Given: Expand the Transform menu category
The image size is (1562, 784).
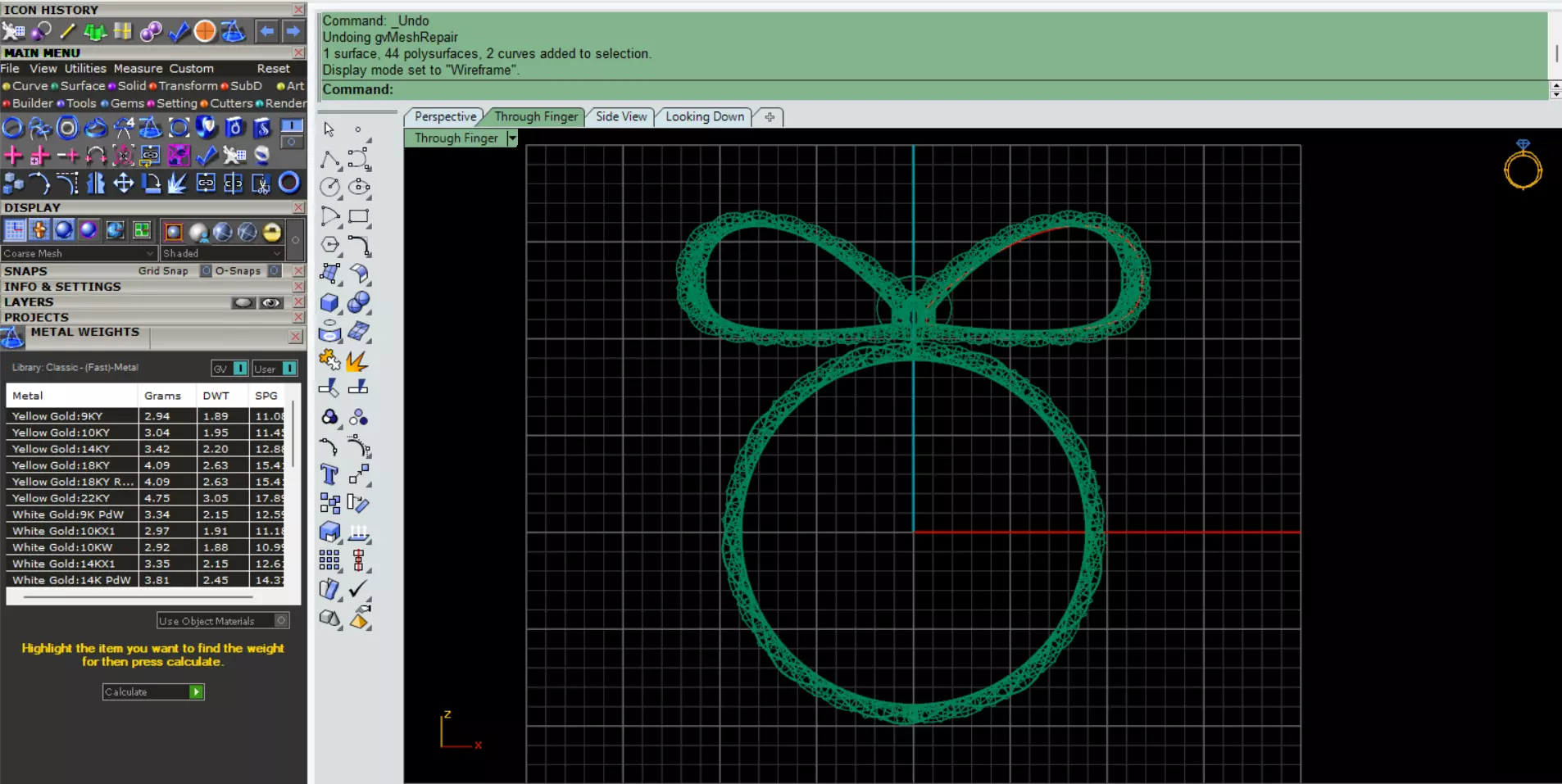Looking at the screenshot, I should 184,85.
